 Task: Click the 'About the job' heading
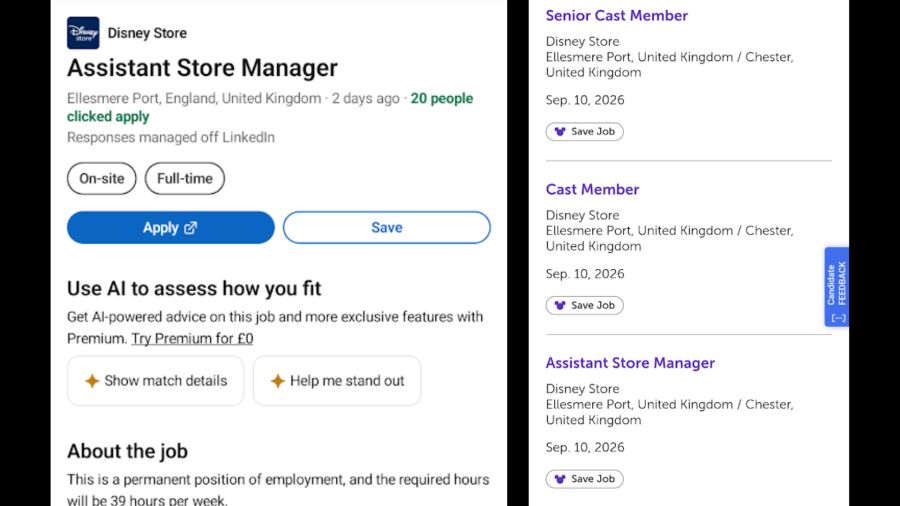127,451
